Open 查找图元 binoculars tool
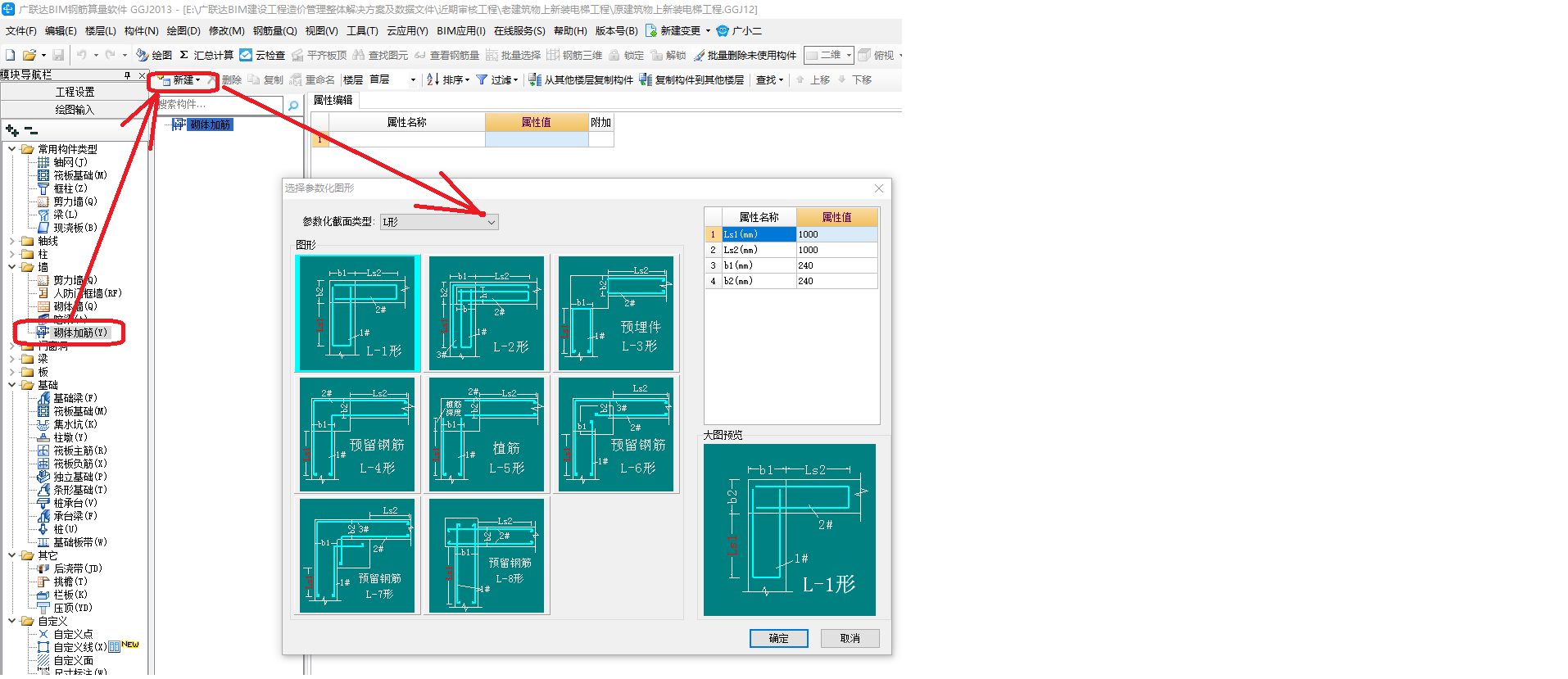The width and height of the screenshot is (1568, 679). tap(380, 55)
